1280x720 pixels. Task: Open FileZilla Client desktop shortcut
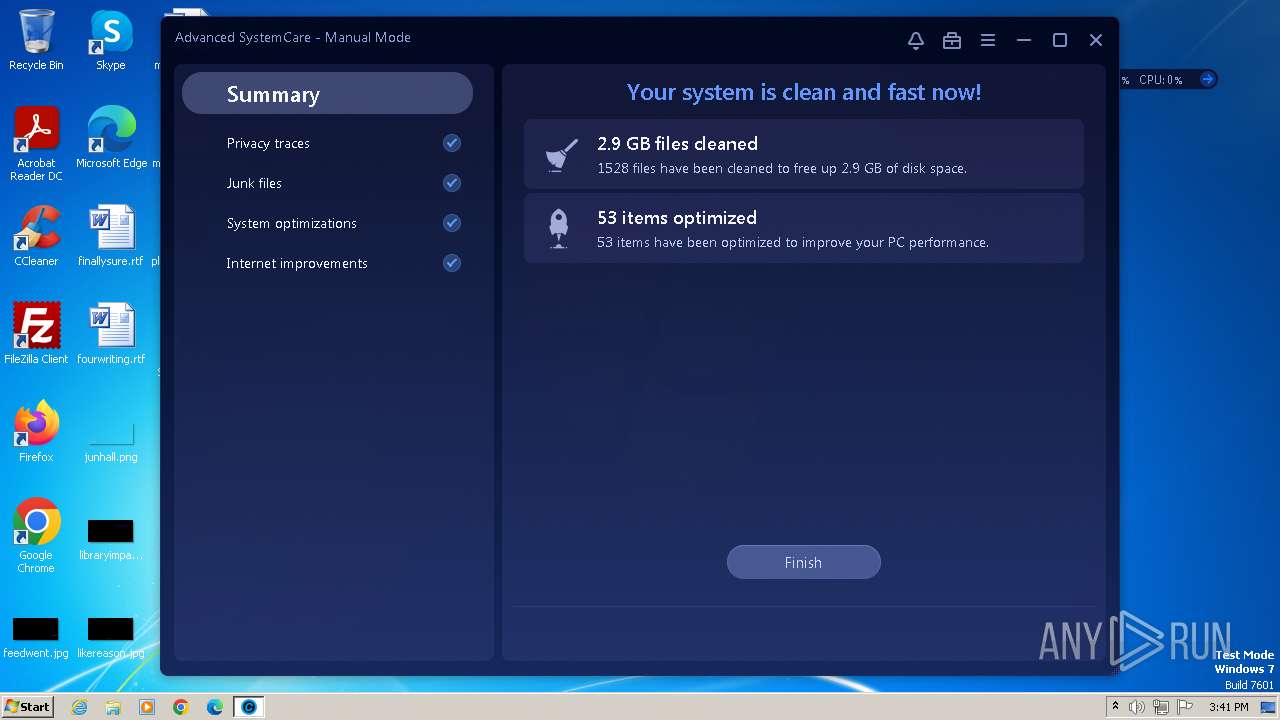pyautogui.click(x=36, y=334)
